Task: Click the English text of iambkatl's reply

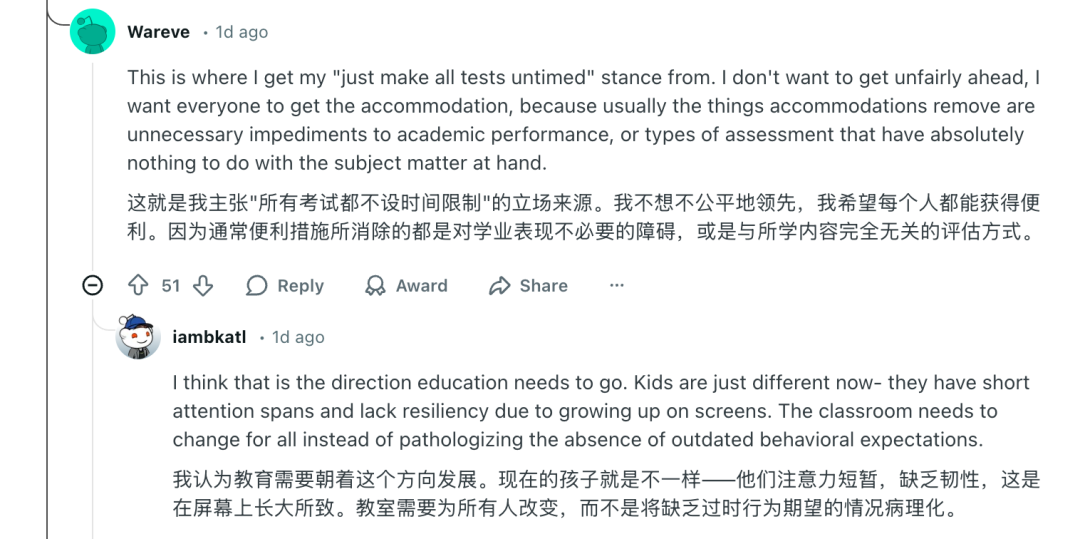Action: click(x=600, y=411)
